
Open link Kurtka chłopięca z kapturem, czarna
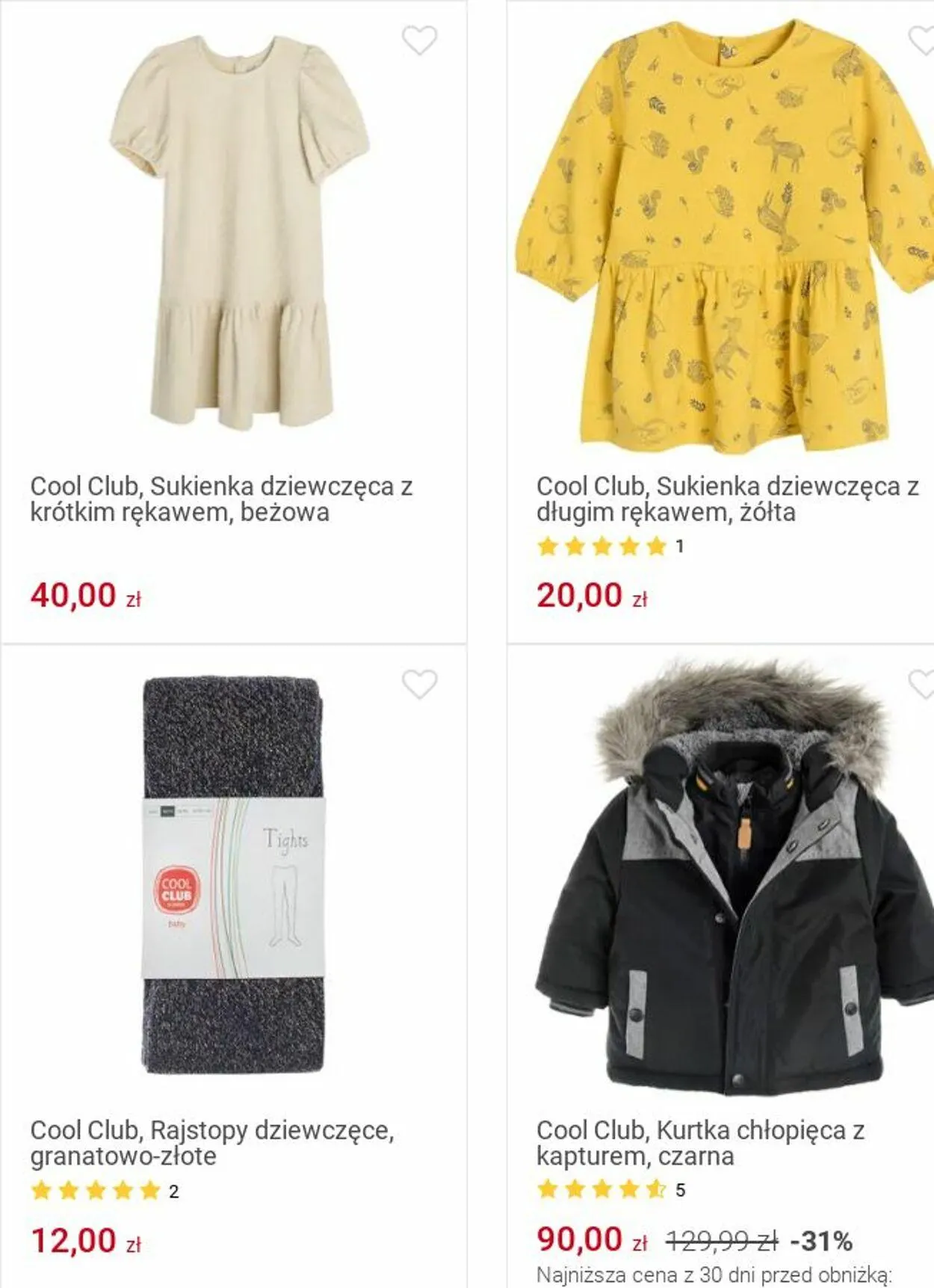pyautogui.click(x=700, y=1143)
